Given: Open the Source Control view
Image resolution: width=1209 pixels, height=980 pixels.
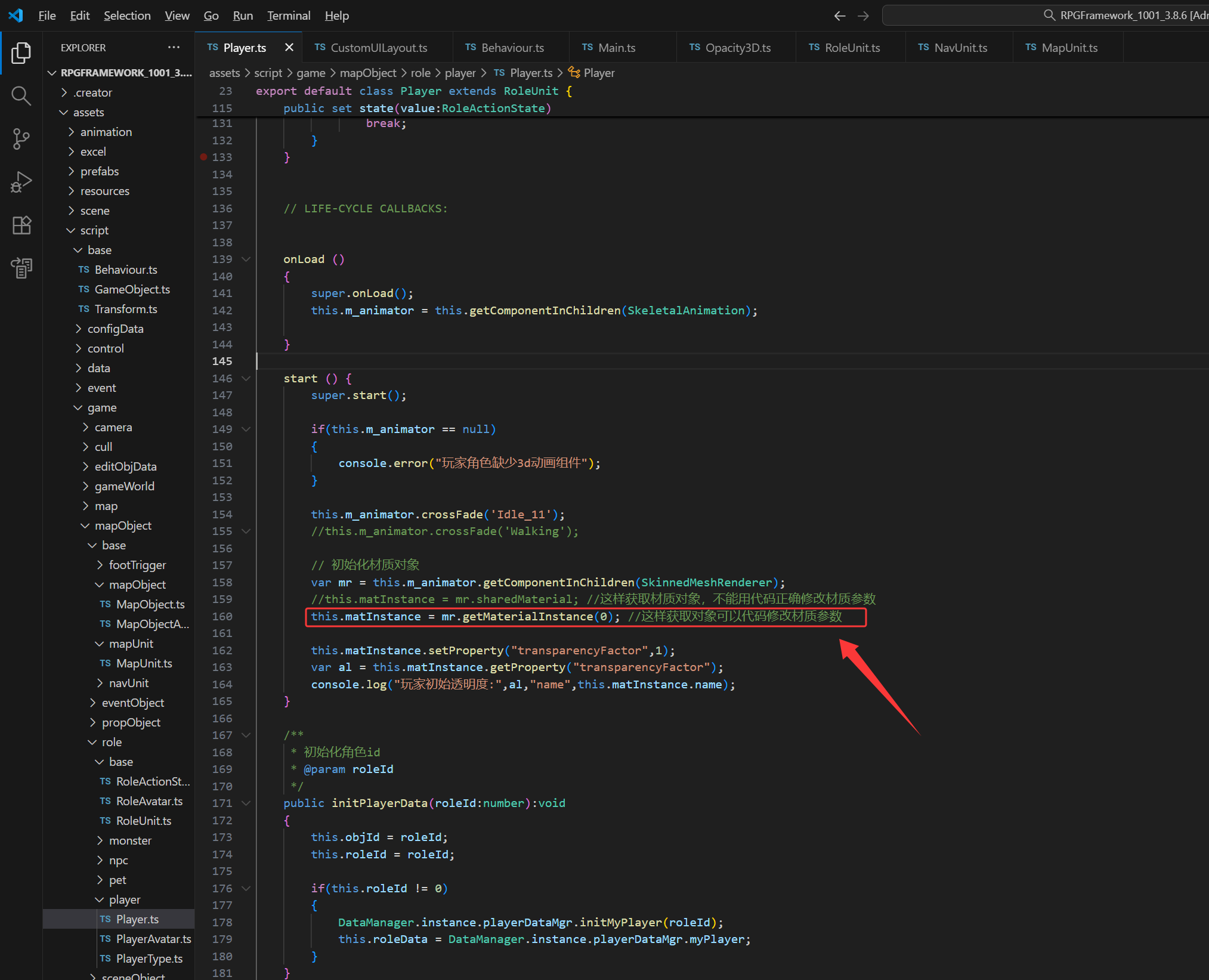Looking at the screenshot, I should pos(21,139).
